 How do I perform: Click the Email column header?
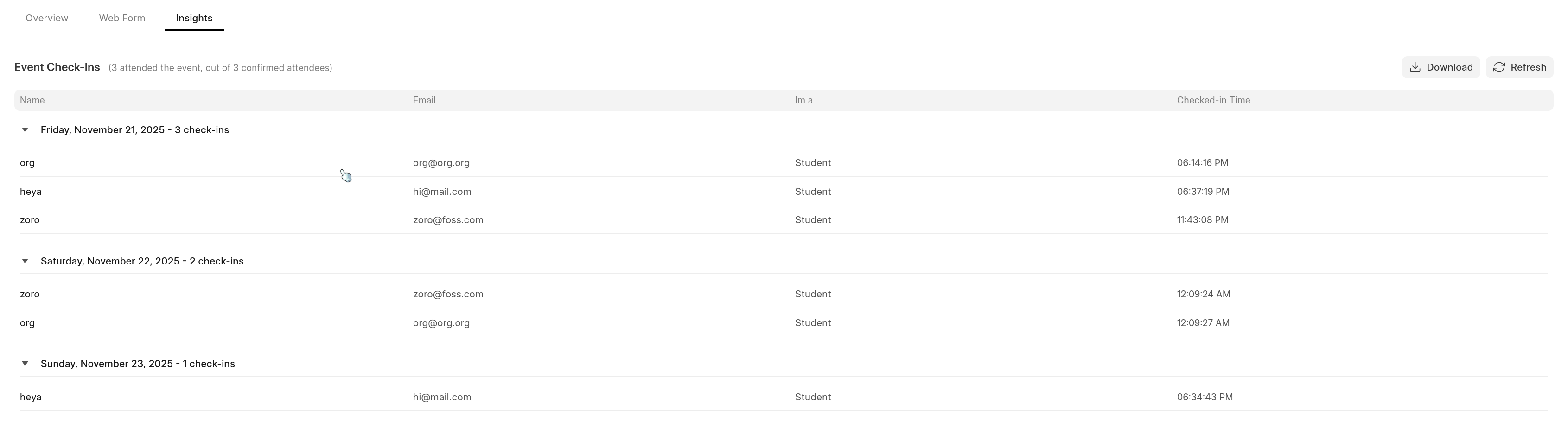[424, 101]
